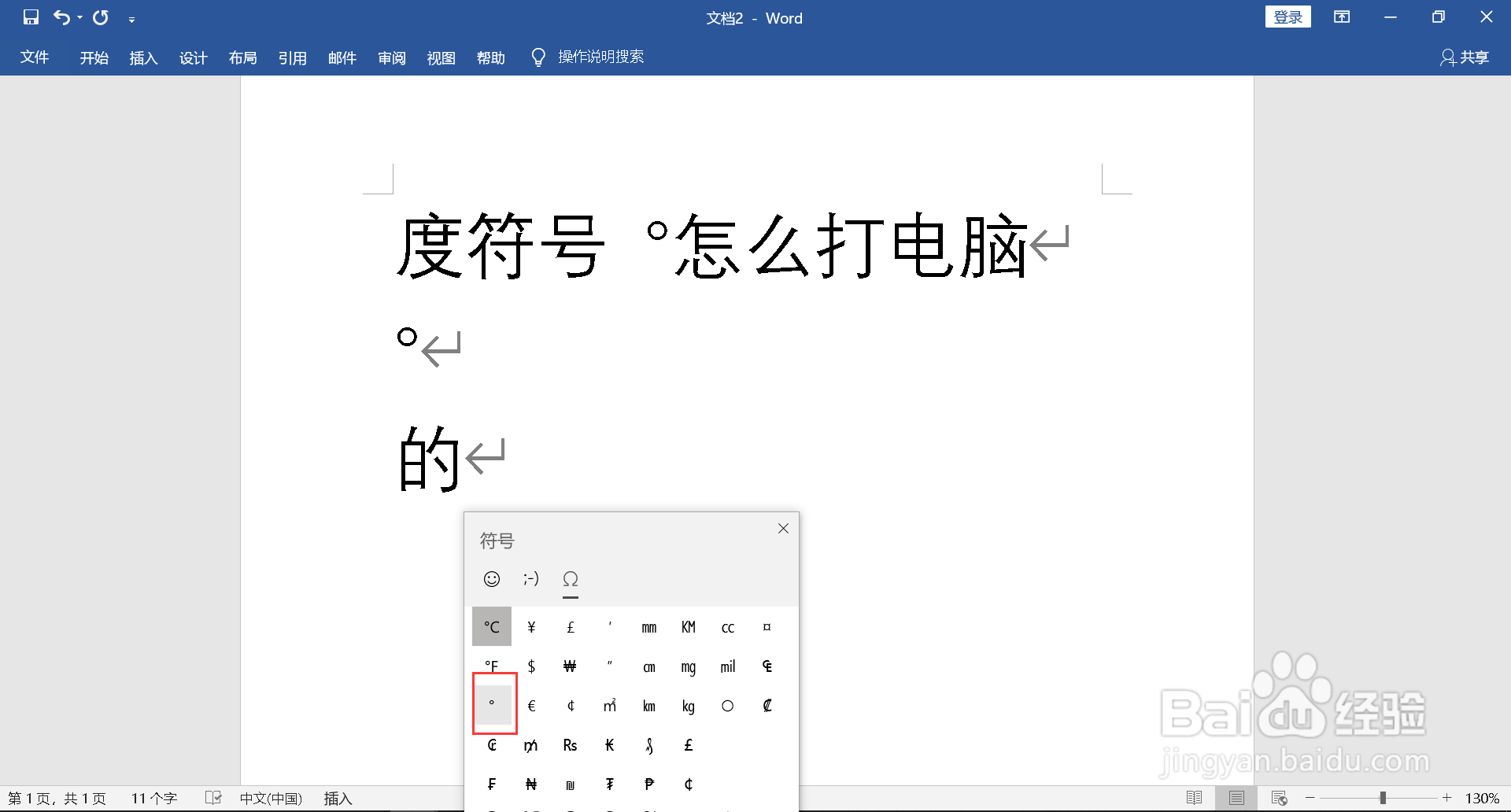
Task: Expand the Customize Quick Access Toolbar arrow
Action: pyautogui.click(x=131, y=18)
